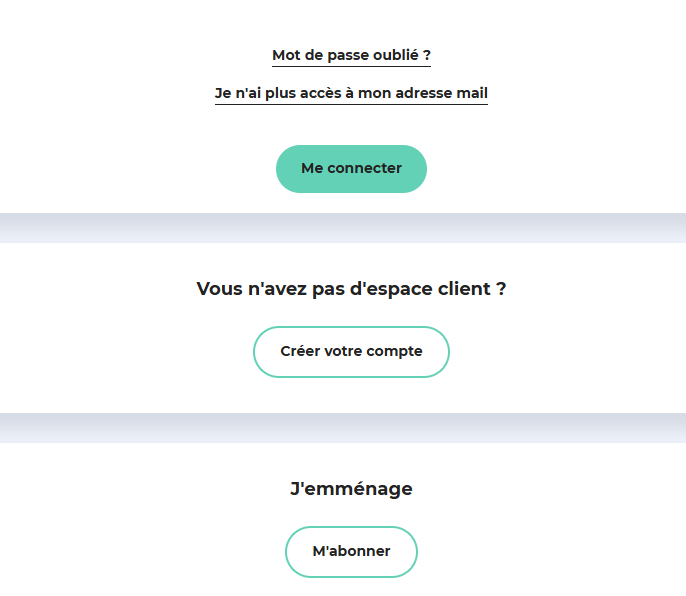Select the 'Créer votre compte' button

pyautogui.click(x=351, y=352)
